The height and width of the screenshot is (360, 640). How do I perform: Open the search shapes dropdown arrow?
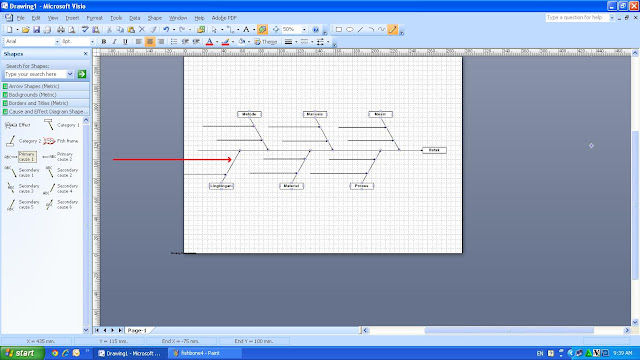pyautogui.click(x=70, y=74)
